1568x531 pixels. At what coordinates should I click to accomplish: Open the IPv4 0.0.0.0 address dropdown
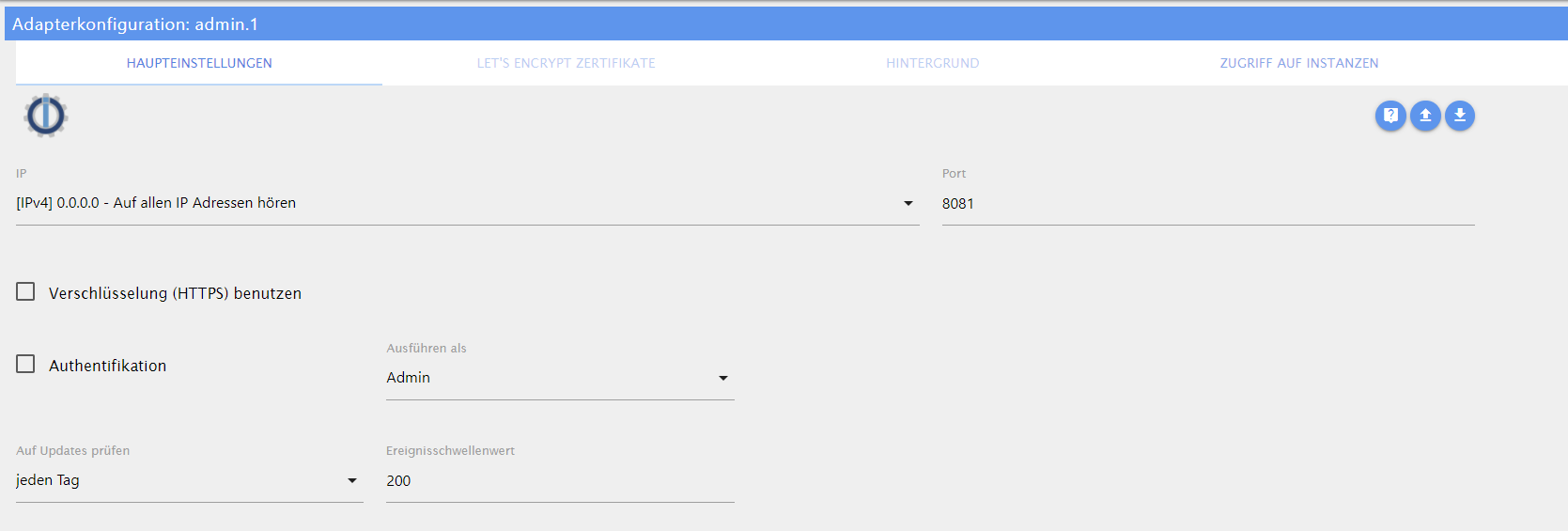[x=468, y=203]
